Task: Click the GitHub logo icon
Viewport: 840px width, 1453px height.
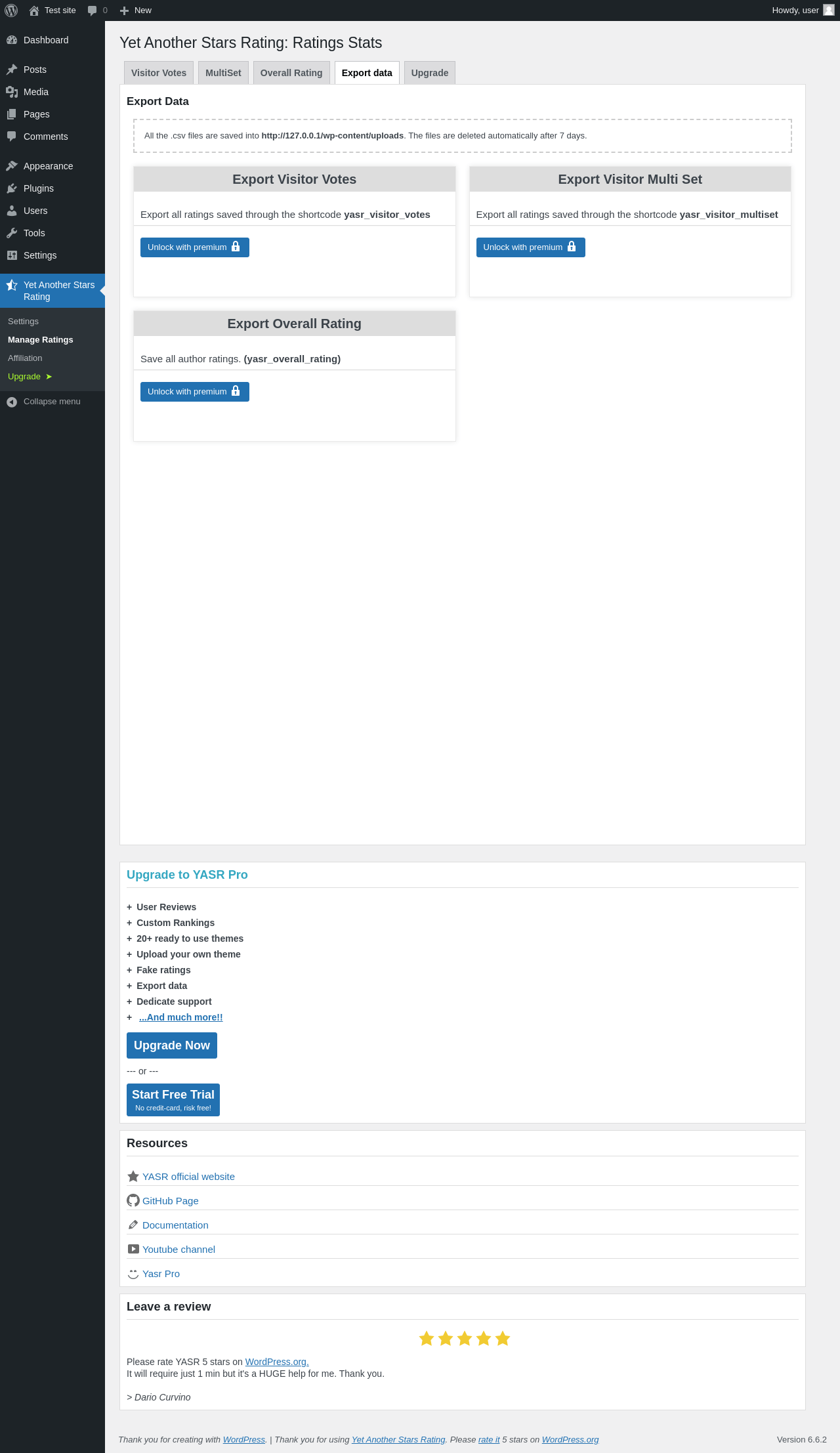Action: pyautogui.click(x=133, y=1200)
